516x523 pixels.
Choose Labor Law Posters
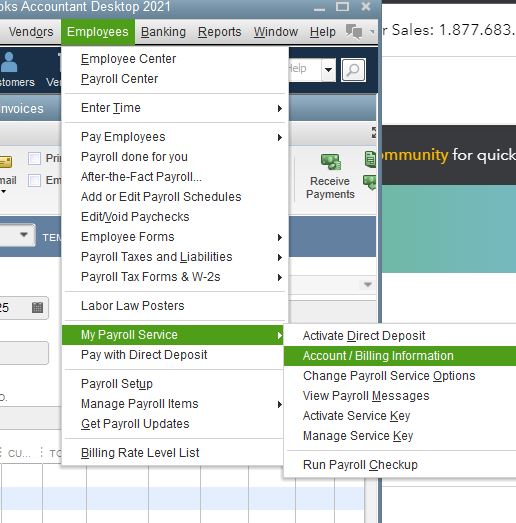[175, 306]
